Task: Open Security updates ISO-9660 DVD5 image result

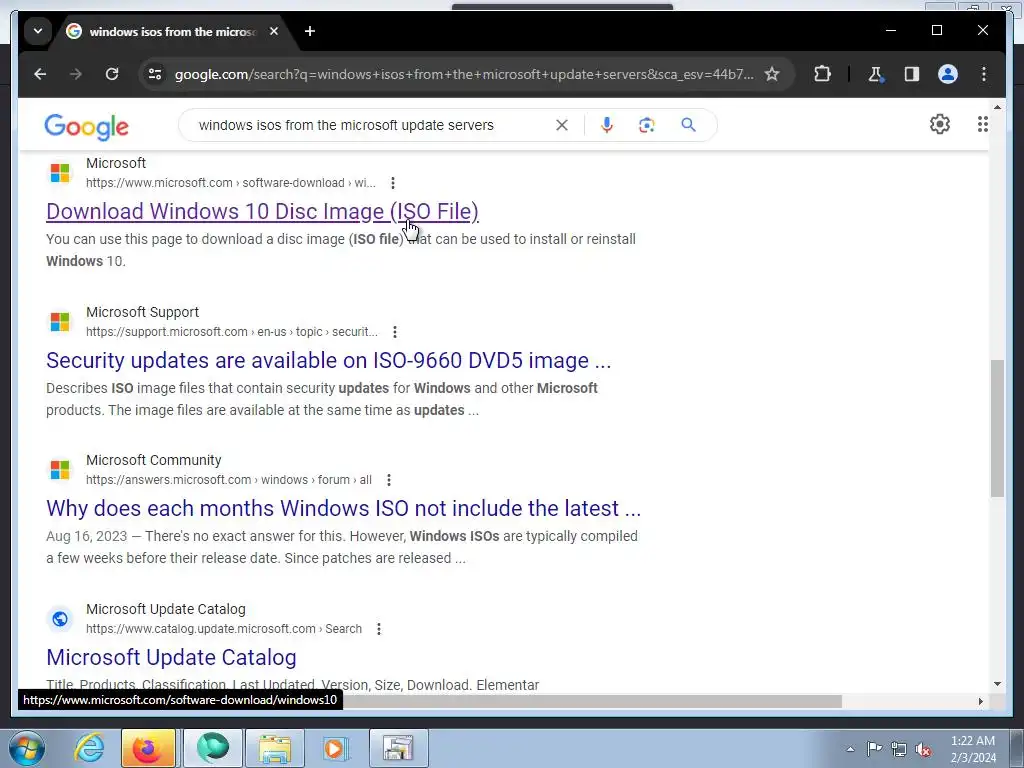Action: coord(328,360)
